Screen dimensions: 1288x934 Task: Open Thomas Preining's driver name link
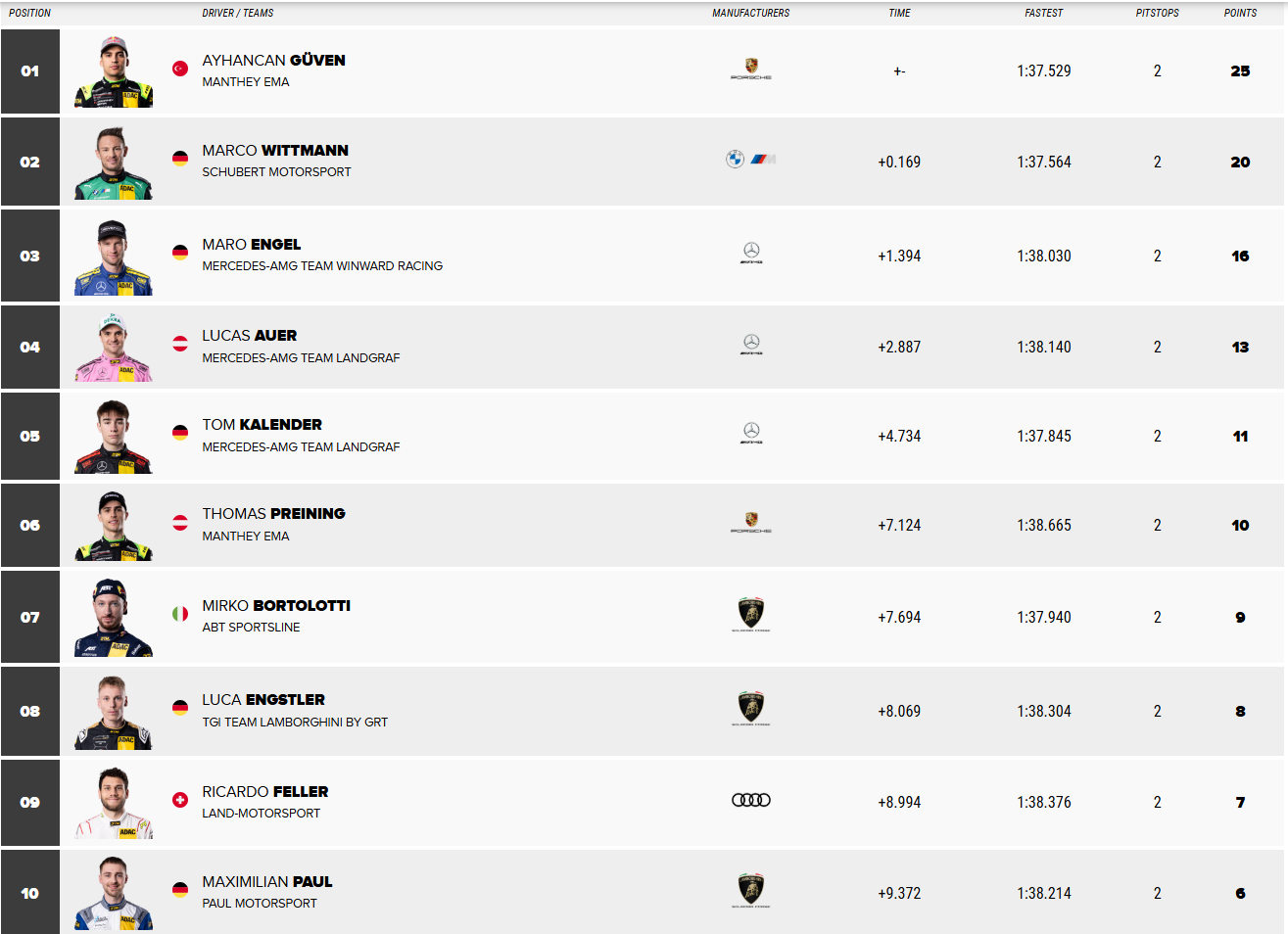(x=273, y=514)
